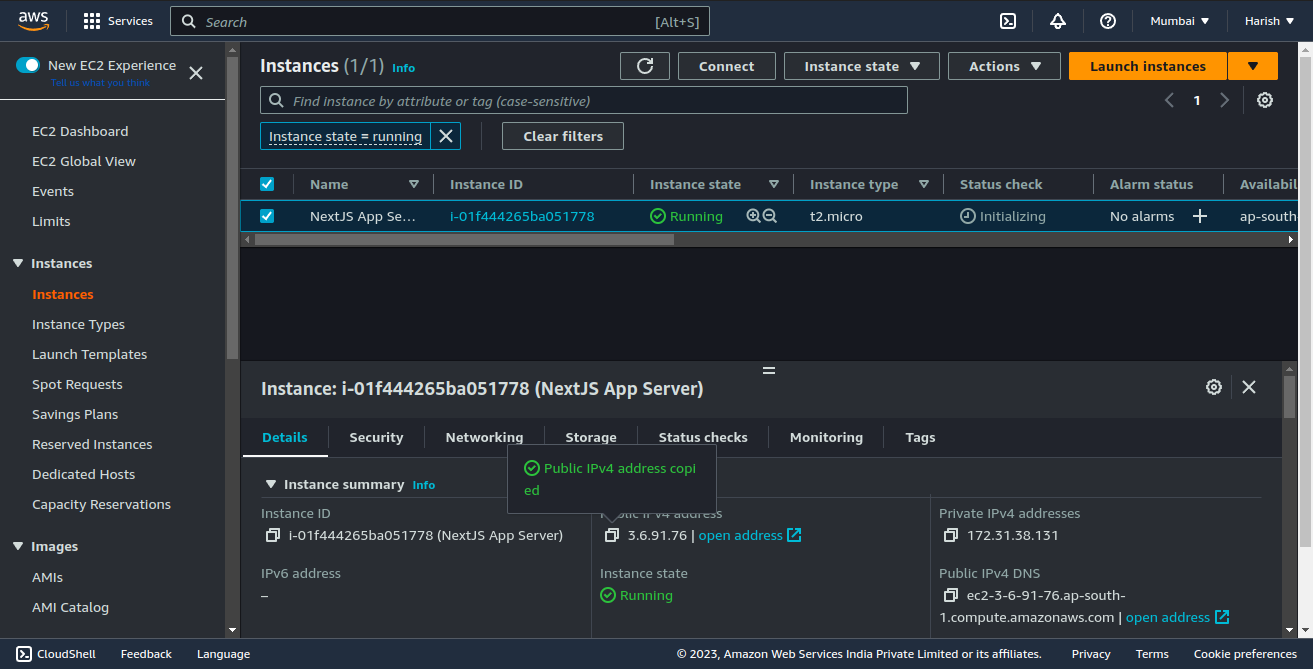Collapse the Instances section in the sidebar
Image resolution: width=1313 pixels, height=669 pixels.
[x=18, y=263]
